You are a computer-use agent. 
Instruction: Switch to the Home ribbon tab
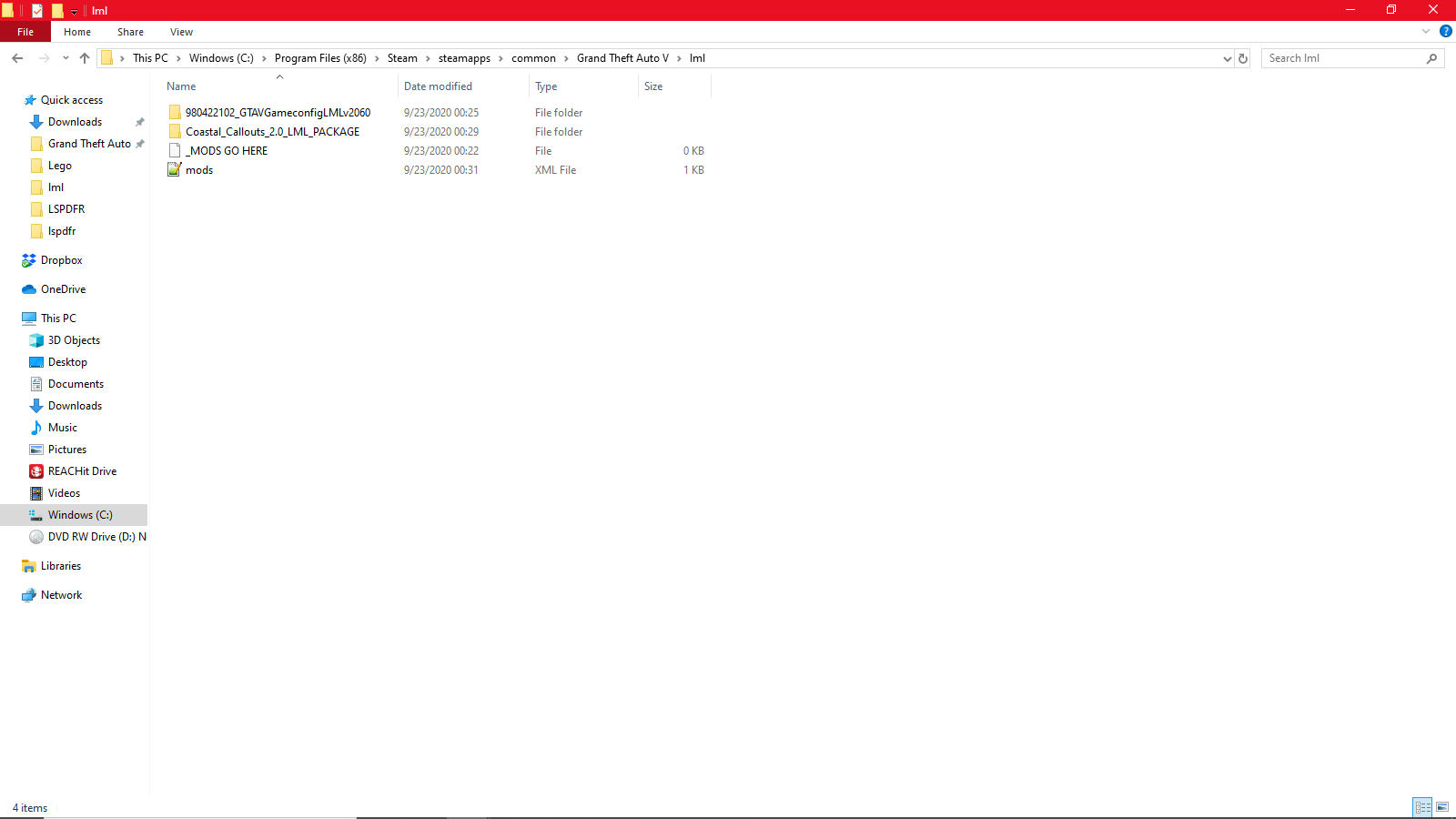click(77, 32)
